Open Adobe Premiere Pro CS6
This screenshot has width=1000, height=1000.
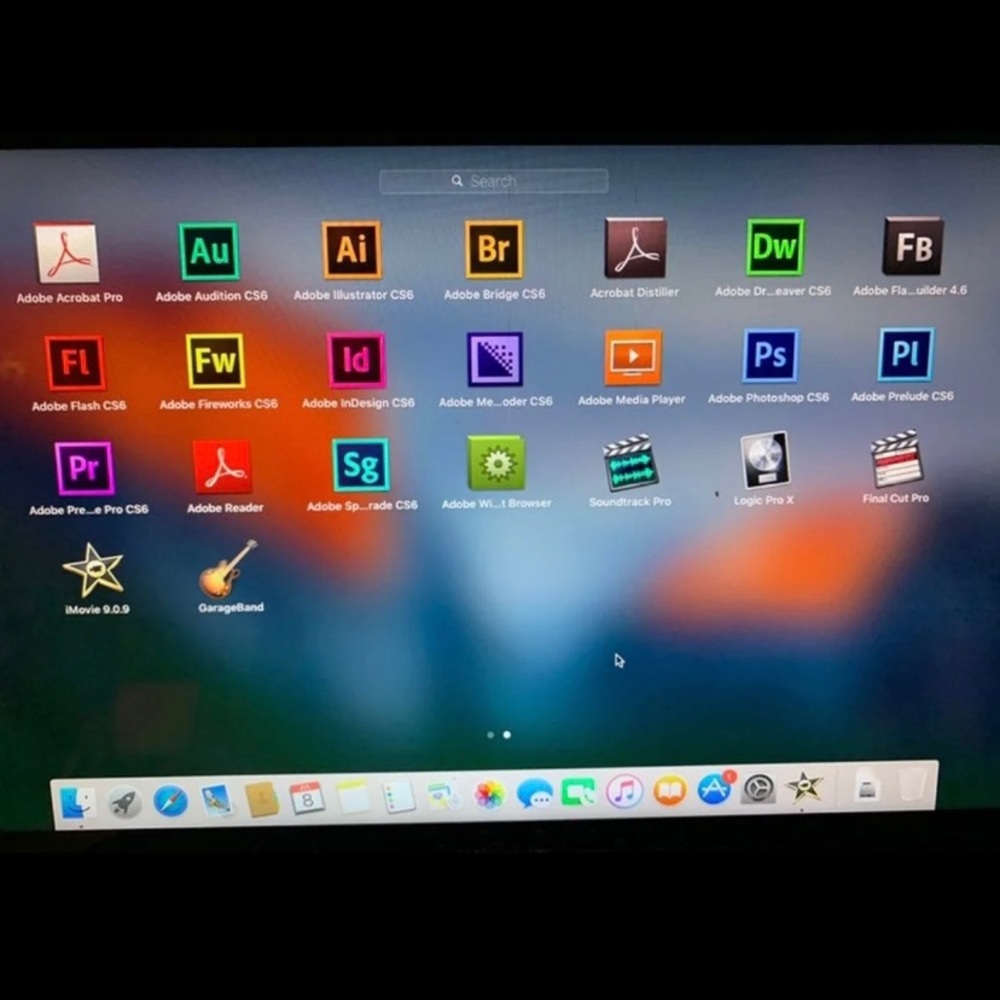click(x=84, y=468)
